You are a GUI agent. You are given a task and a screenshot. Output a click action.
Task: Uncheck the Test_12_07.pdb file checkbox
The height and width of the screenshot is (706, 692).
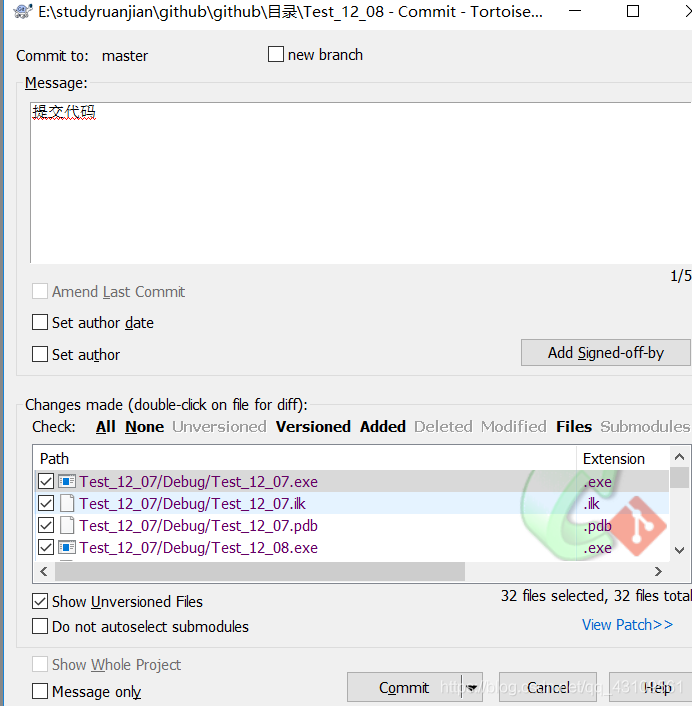(x=46, y=525)
